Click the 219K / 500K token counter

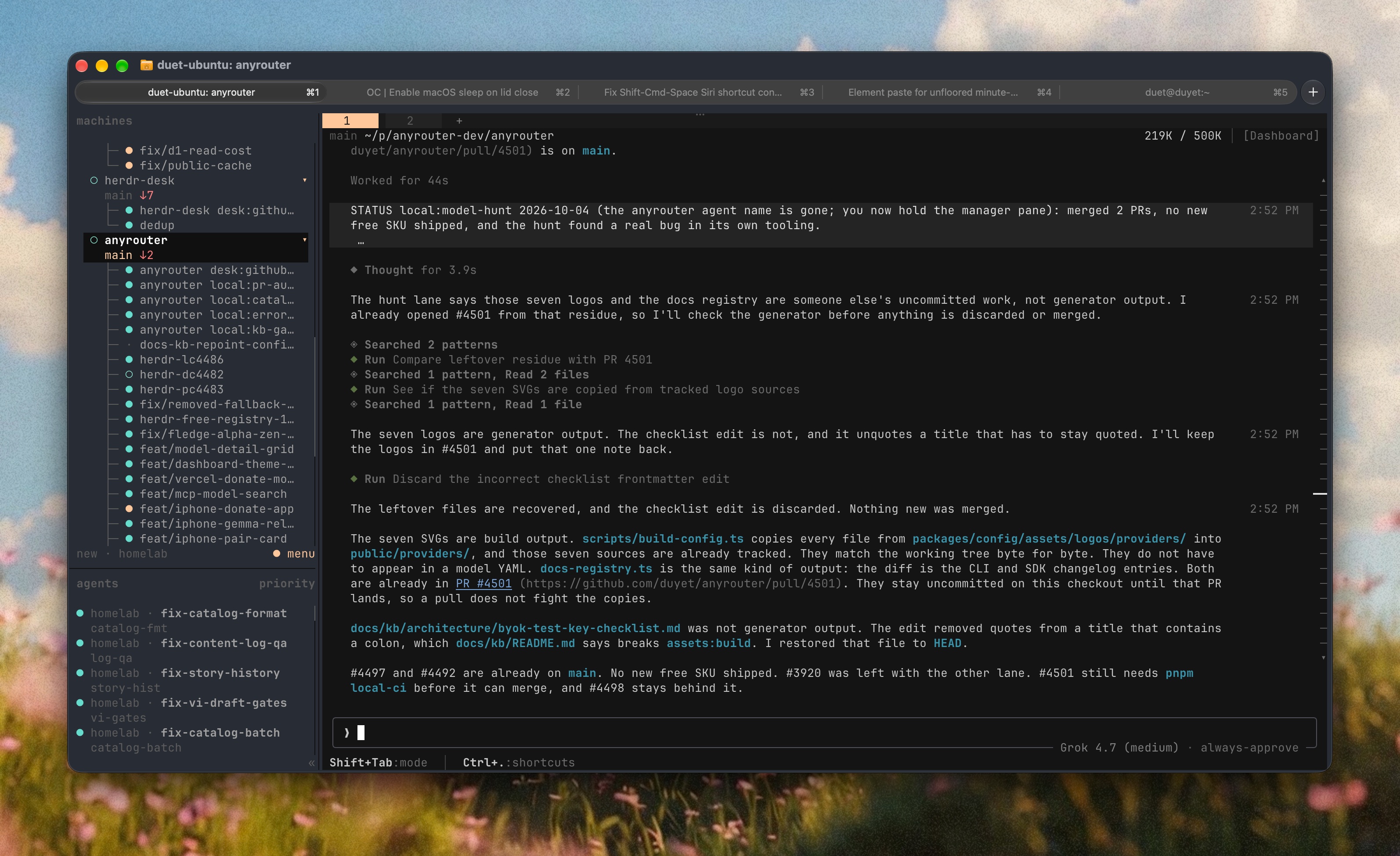coord(1182,136)
